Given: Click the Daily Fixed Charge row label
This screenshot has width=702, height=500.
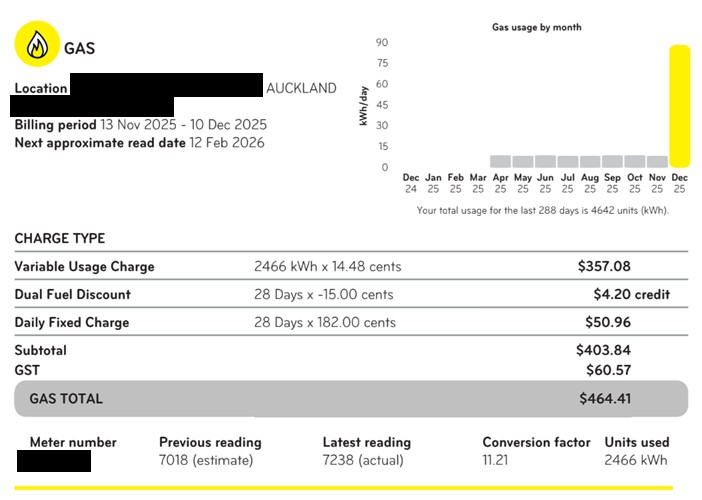Looking at the screenshot, I should tap(71, 323).
